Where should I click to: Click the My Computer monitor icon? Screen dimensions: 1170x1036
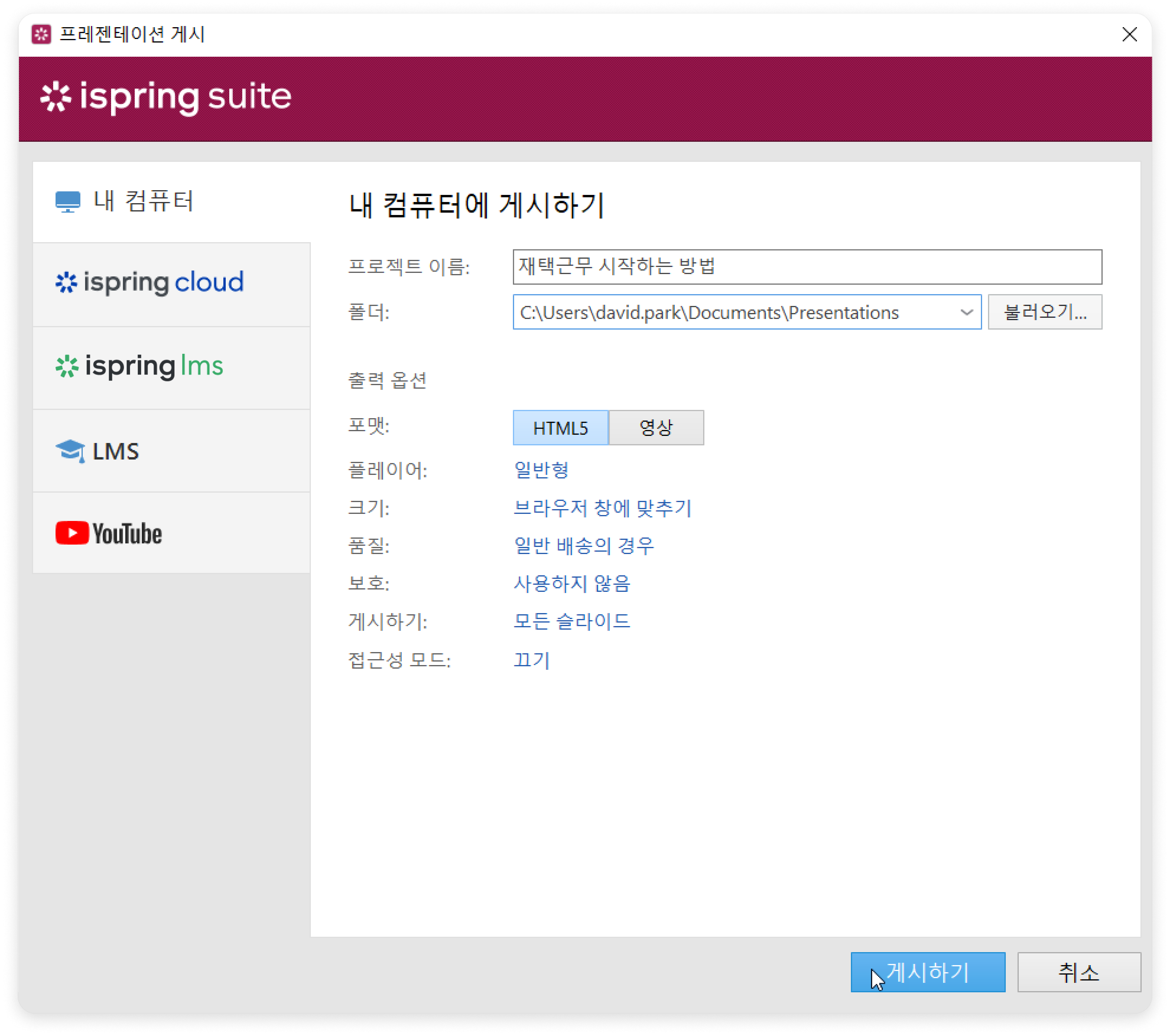(x=68, y=201)
